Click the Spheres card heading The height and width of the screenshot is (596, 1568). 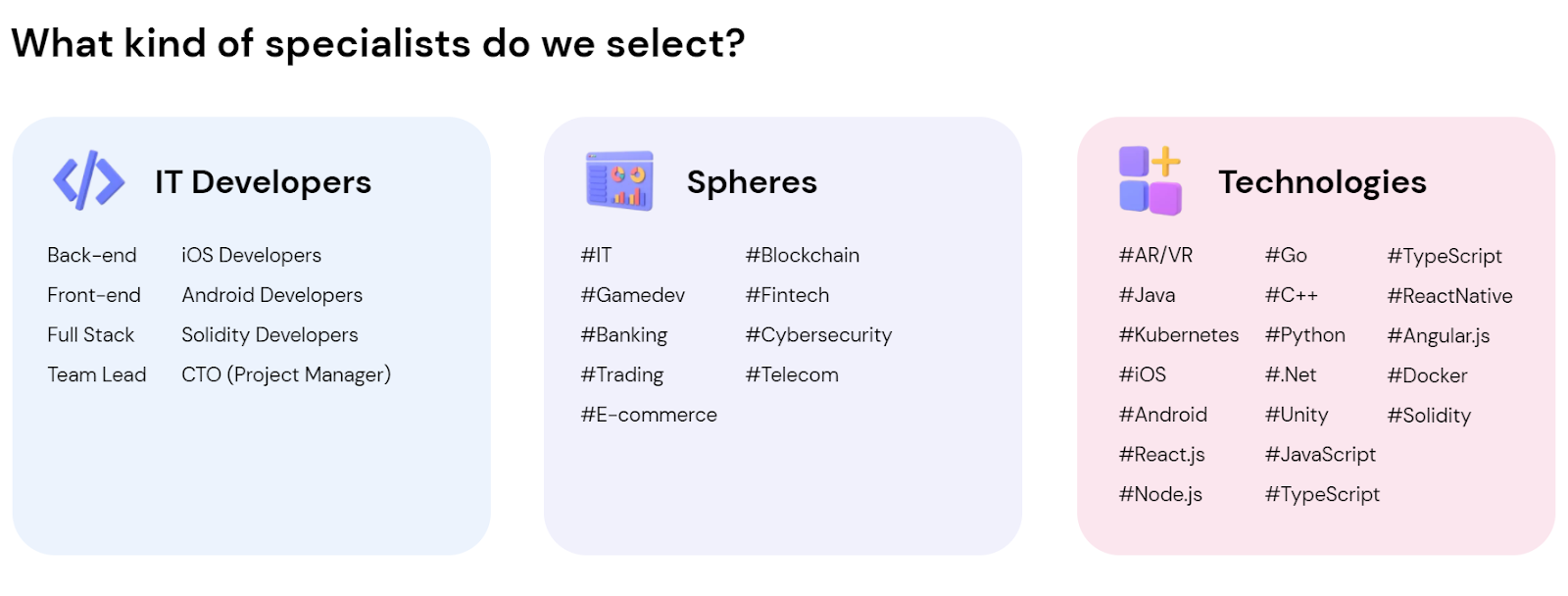(752, 183)
